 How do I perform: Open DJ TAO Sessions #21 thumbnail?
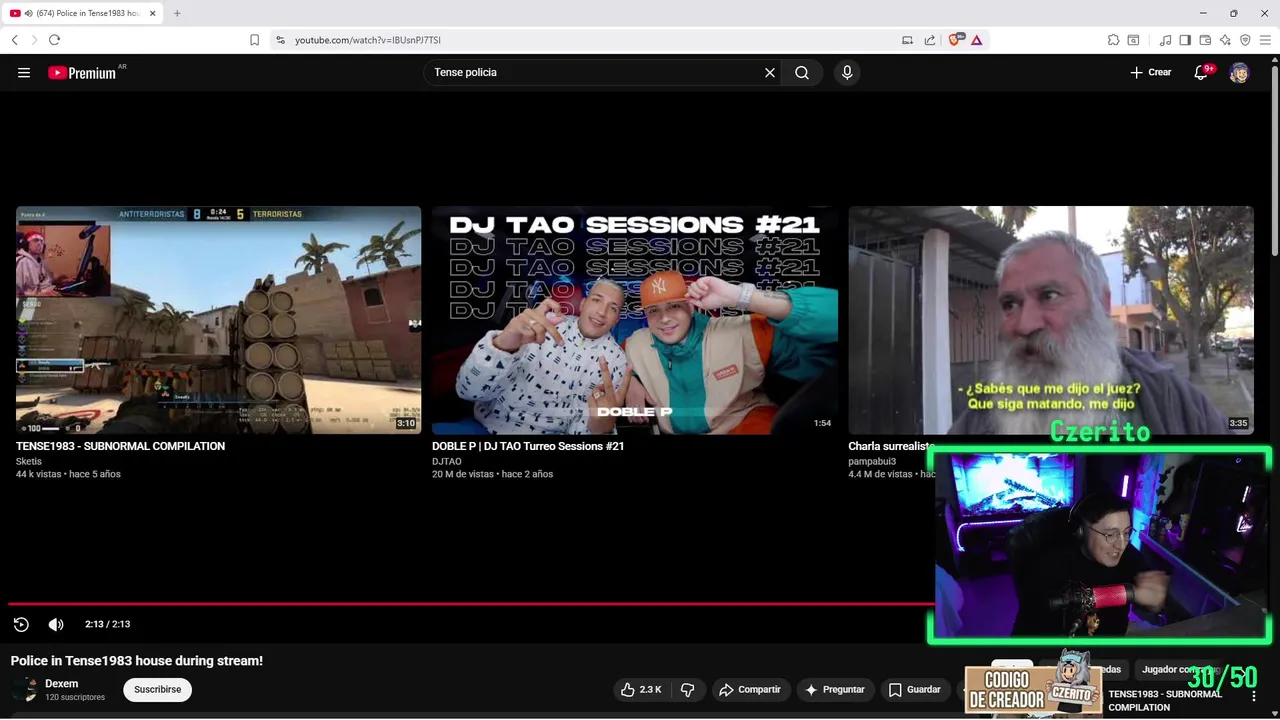tap(635, 320)
